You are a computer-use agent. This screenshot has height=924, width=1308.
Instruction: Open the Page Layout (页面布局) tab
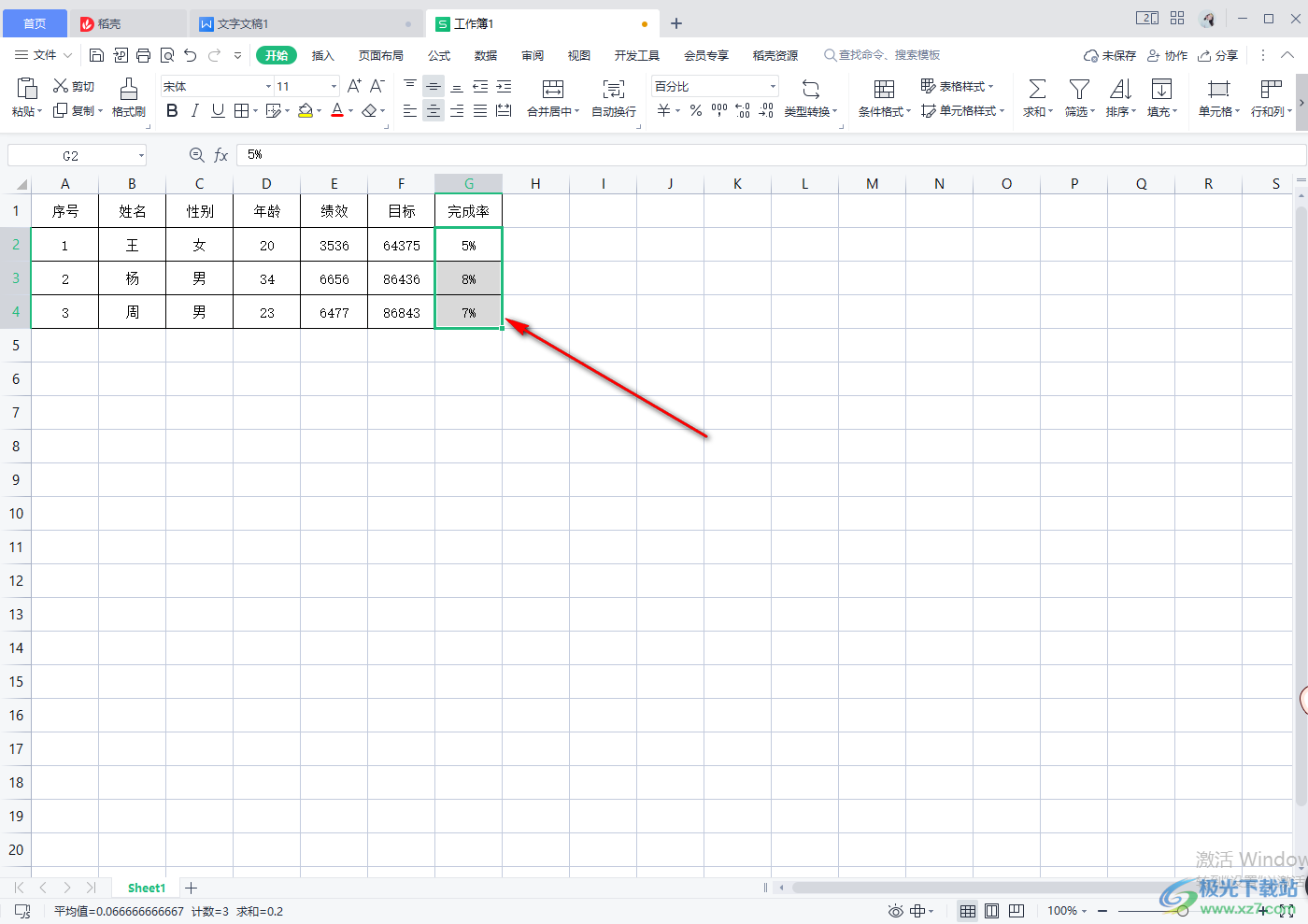click(381, 55)
